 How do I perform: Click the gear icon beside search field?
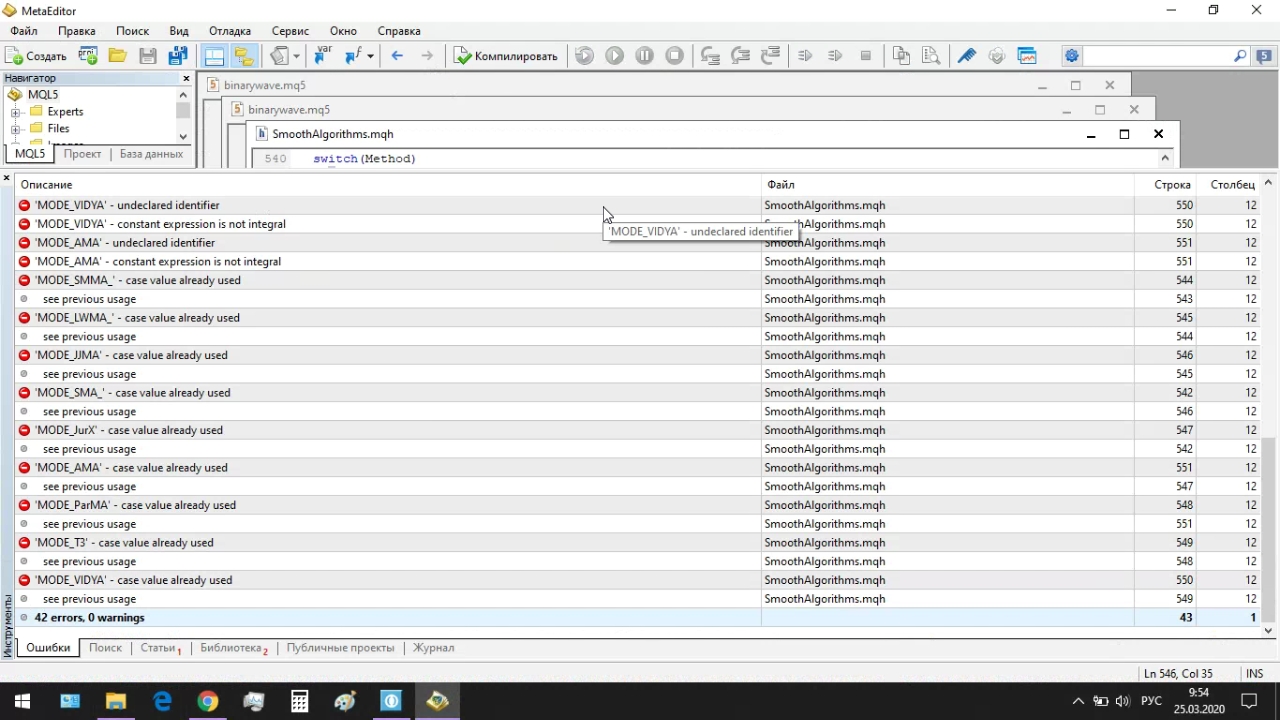(x=1071, y=56)
